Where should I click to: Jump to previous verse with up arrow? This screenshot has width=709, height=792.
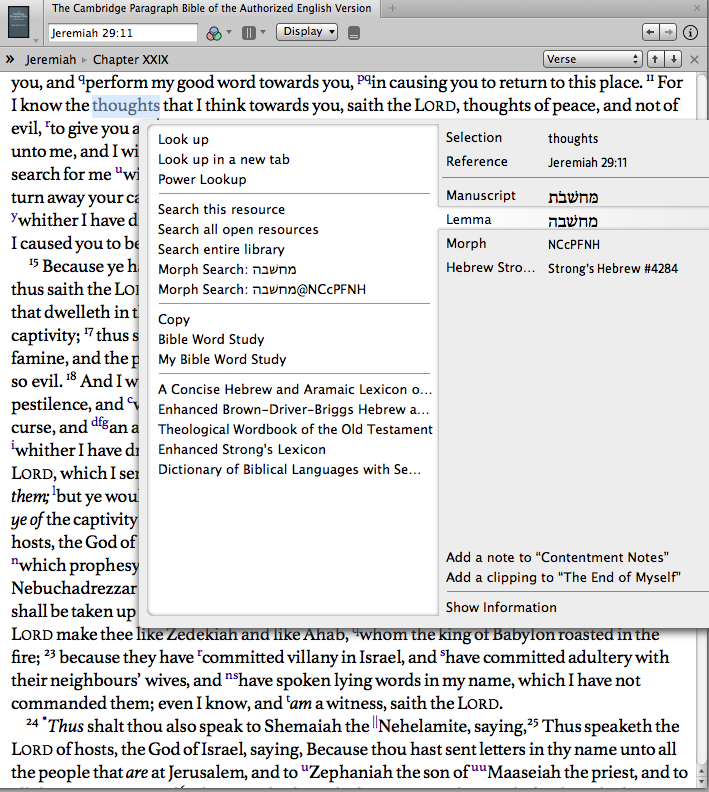(655, 59)
